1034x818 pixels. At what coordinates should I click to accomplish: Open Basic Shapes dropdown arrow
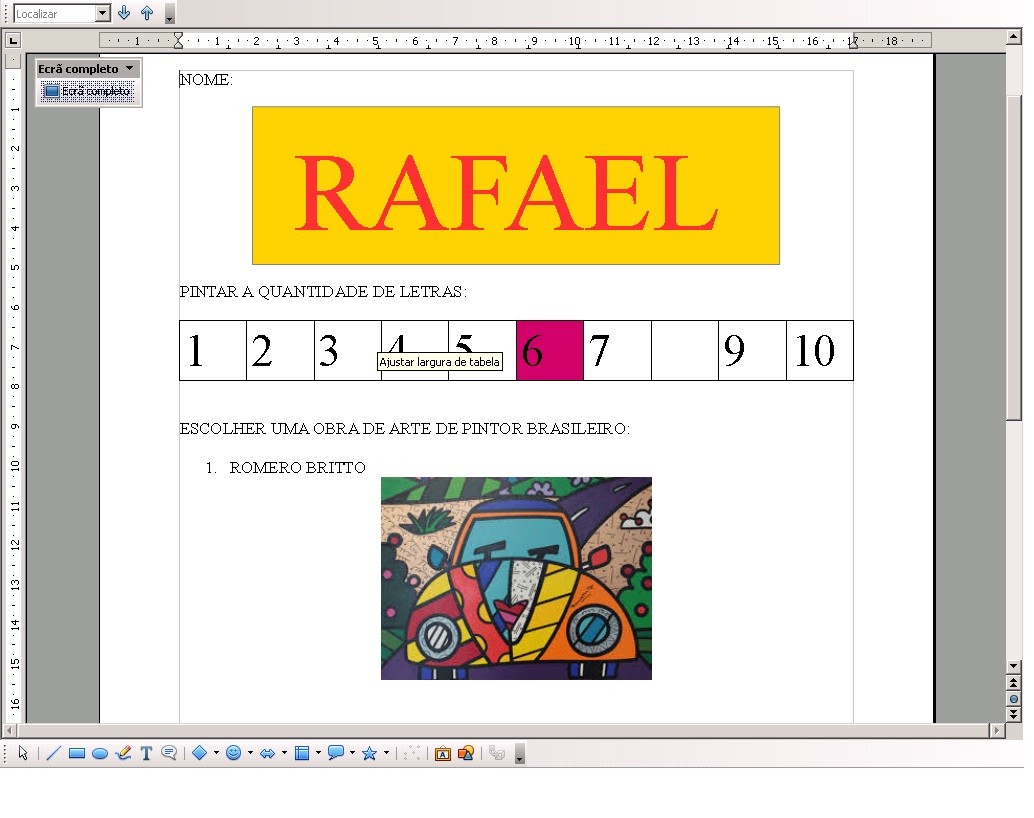(x=216, y=753)
